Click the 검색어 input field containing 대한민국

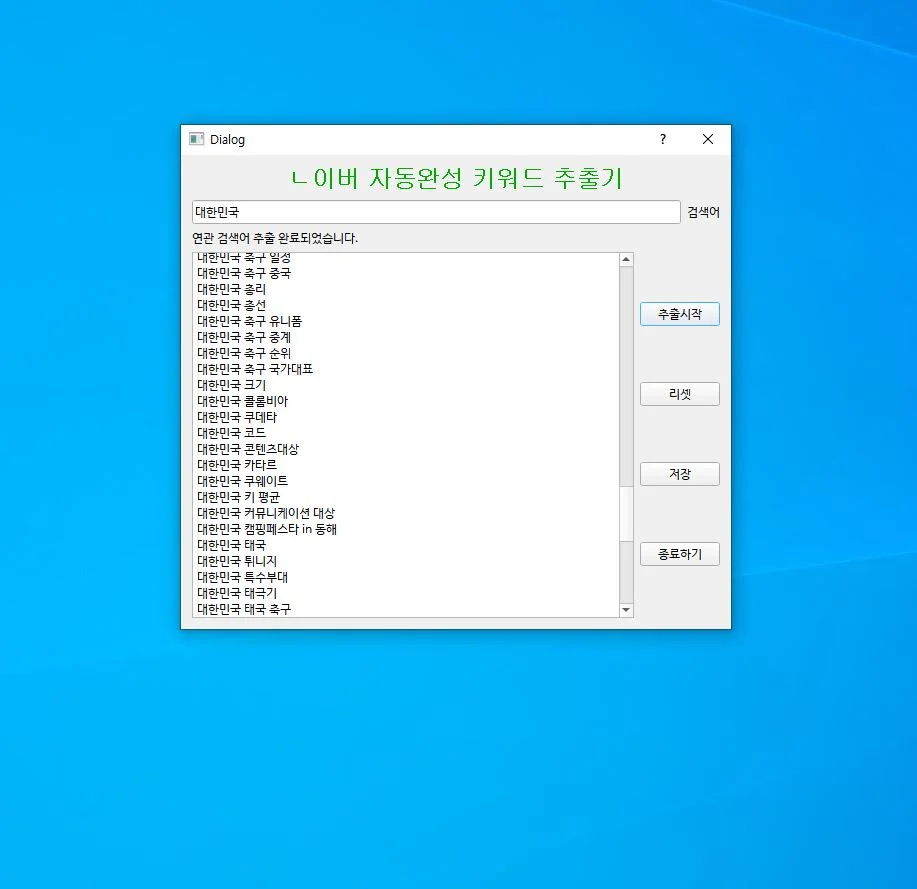pyautogui.click(x=436, y=212)
